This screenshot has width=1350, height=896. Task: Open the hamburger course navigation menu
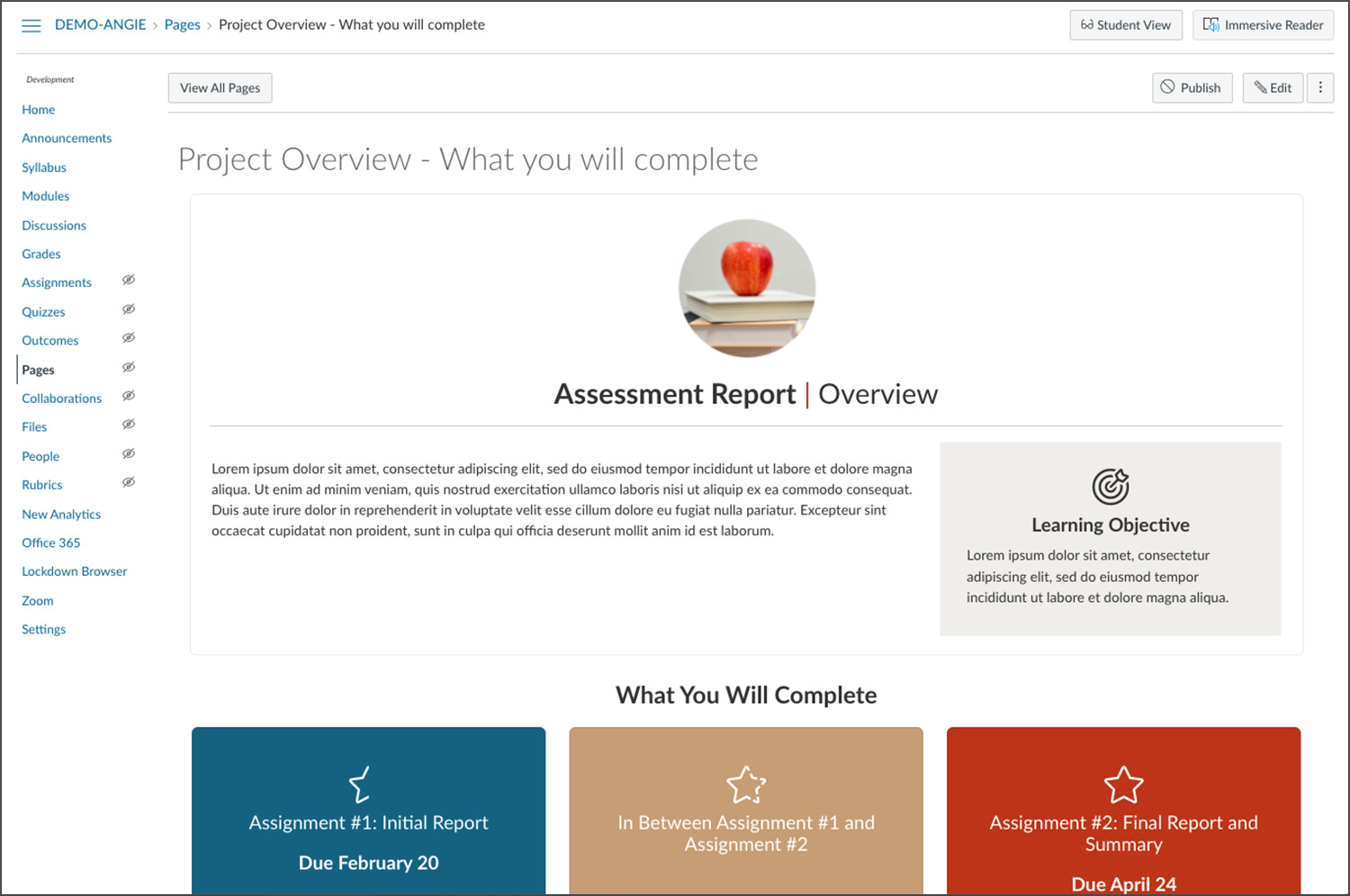pyautogui.click(x=31, y=25)
